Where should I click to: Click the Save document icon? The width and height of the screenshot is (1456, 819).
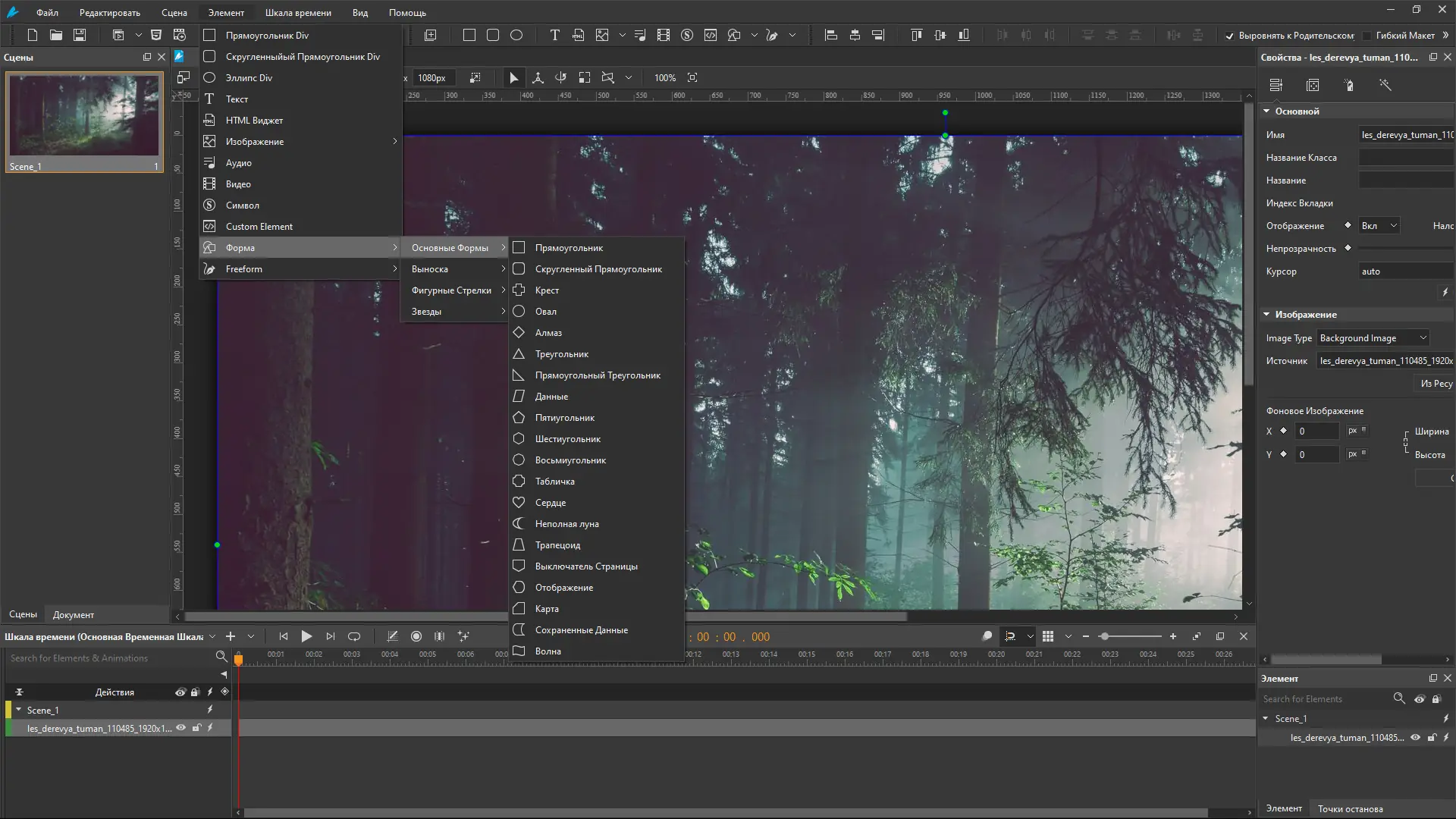(x=80, y=35)
